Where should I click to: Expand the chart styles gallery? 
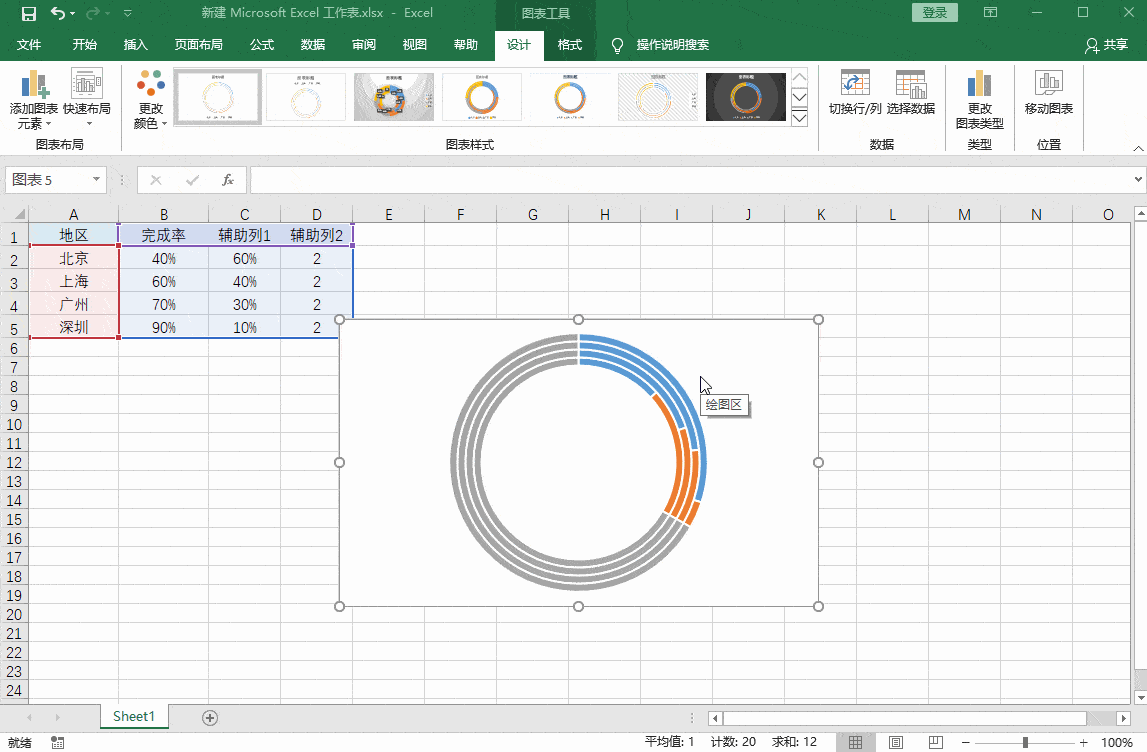click(x=800, y=119)
